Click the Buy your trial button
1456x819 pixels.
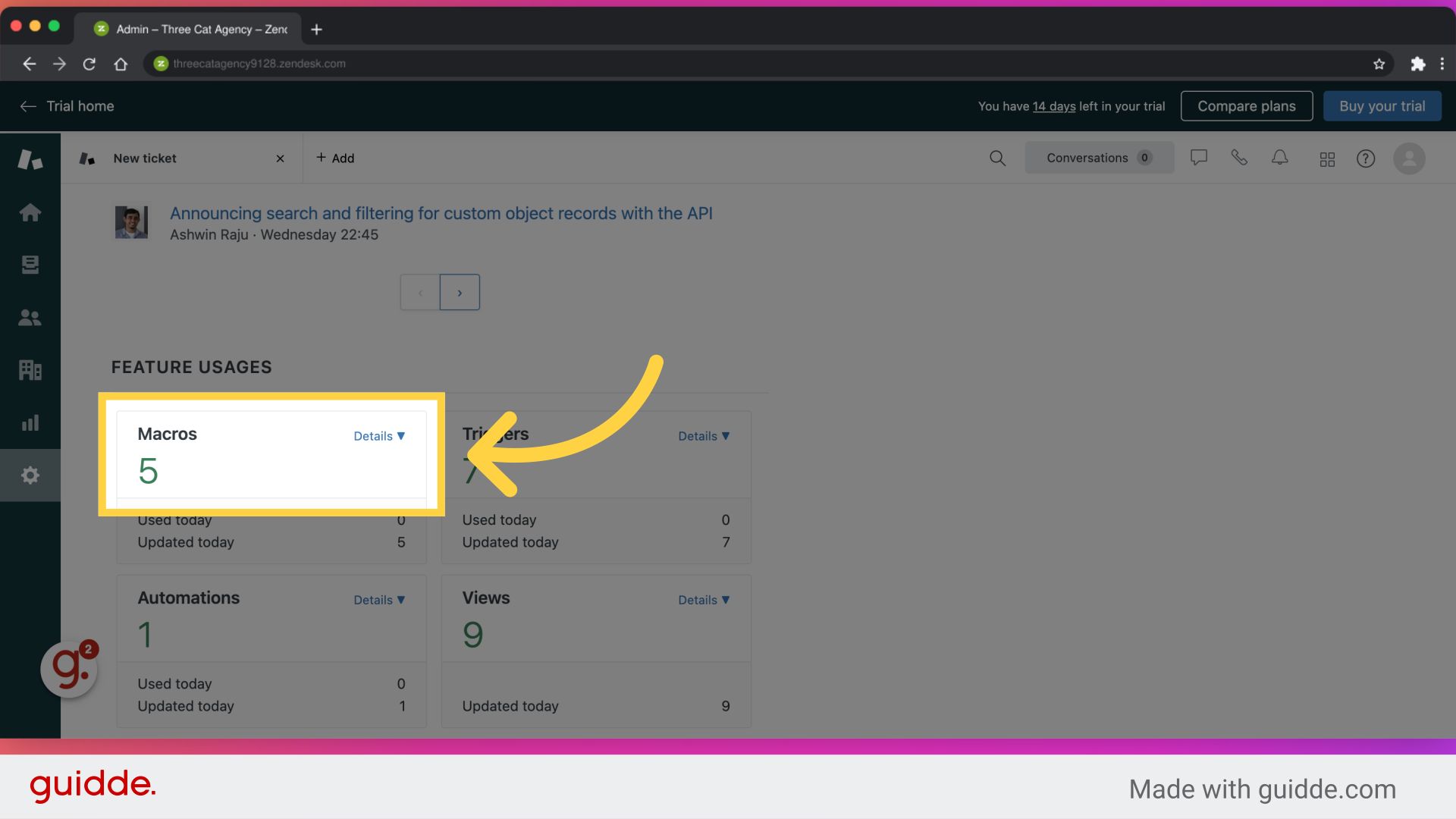click(x=1382, y=105)
